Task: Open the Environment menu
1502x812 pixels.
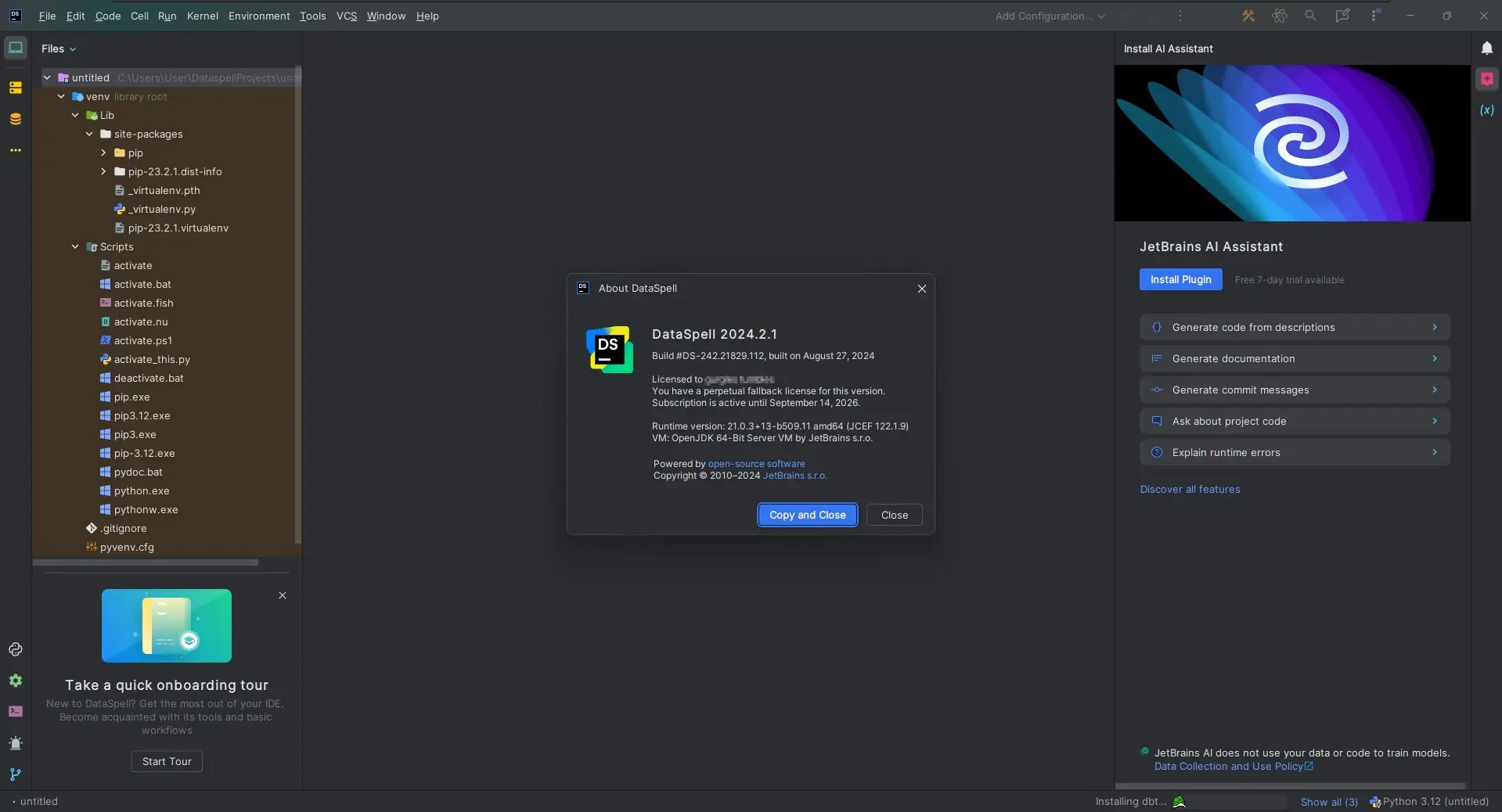Action: 259,16
